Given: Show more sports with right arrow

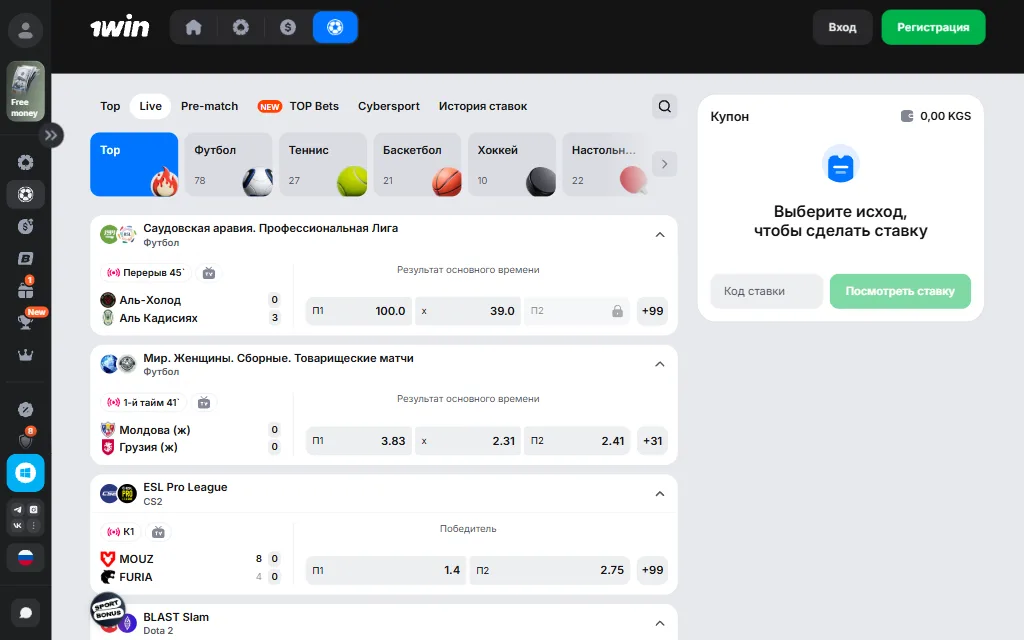Looking at the screenshot, I should [x=665, y=165].
